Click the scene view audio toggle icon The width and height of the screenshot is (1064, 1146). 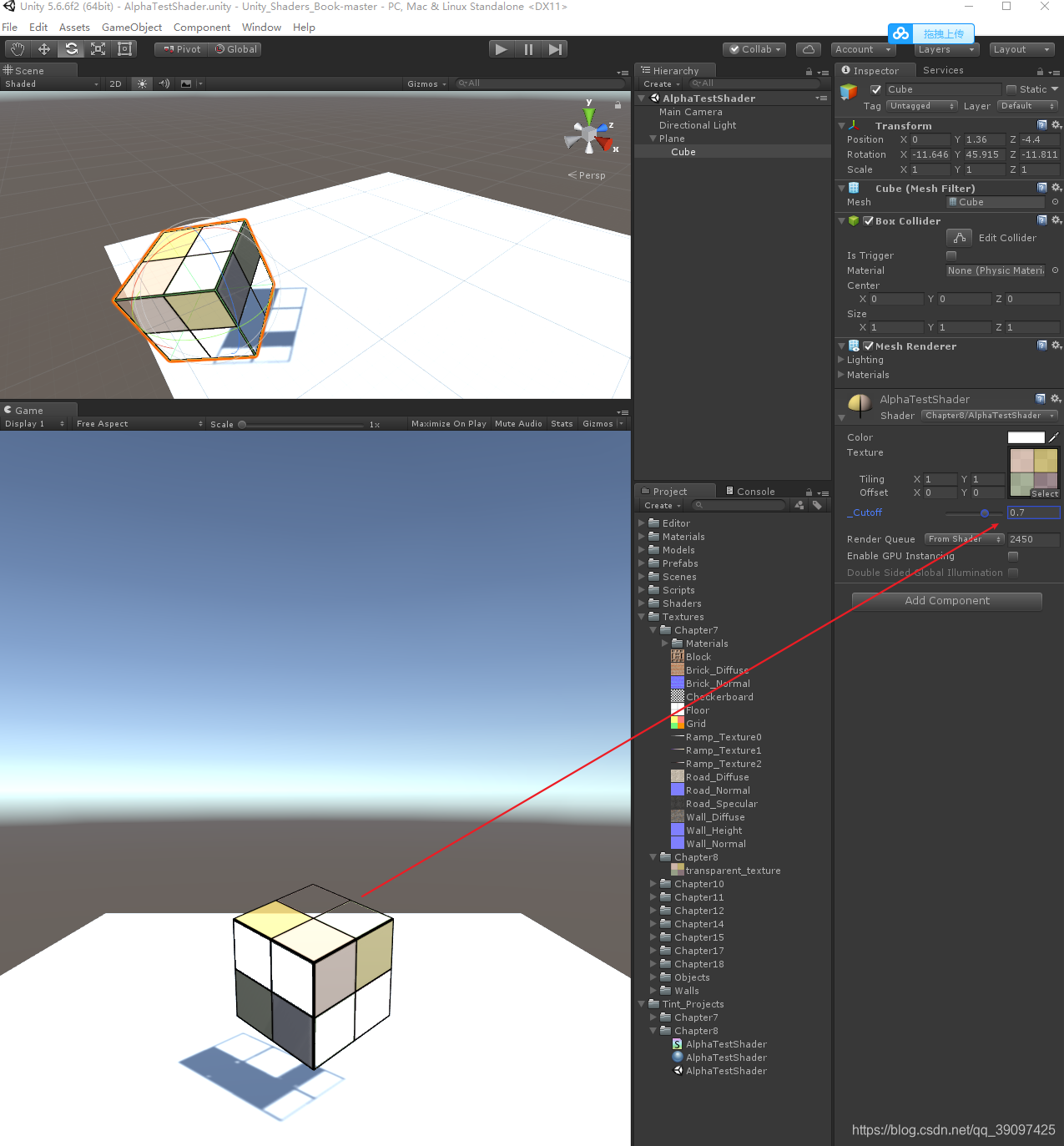pyautogui.click(x=164, y=83)
